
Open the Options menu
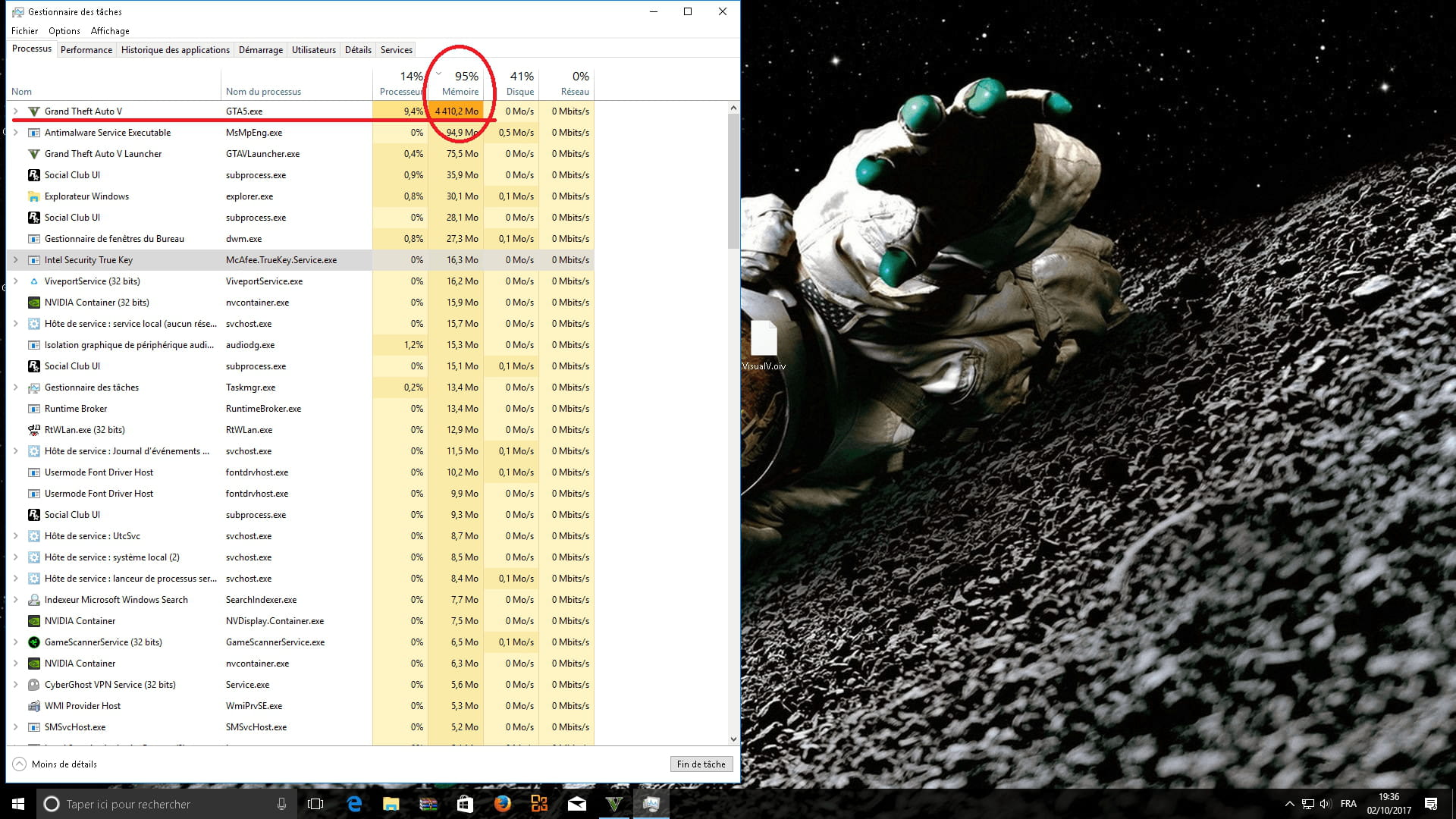pos(64,31)
